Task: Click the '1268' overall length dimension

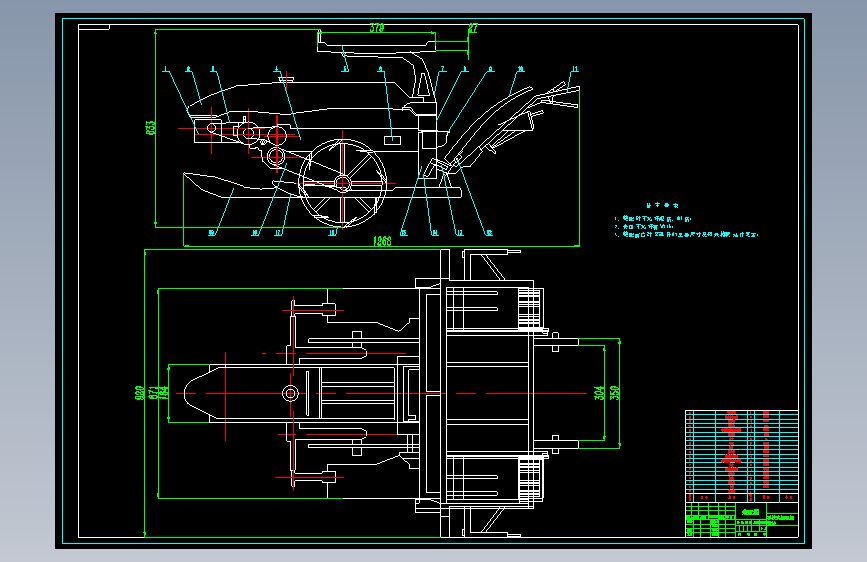Action: [x=382, y=241]
